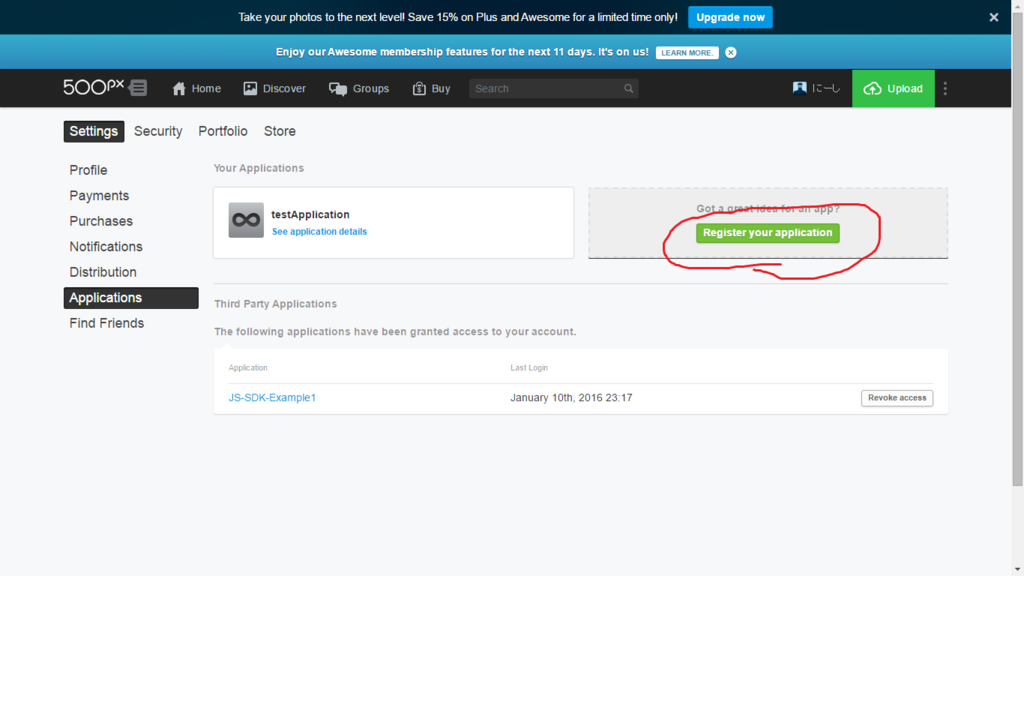Open the user avatar icon in navbar

click(799, 88)
